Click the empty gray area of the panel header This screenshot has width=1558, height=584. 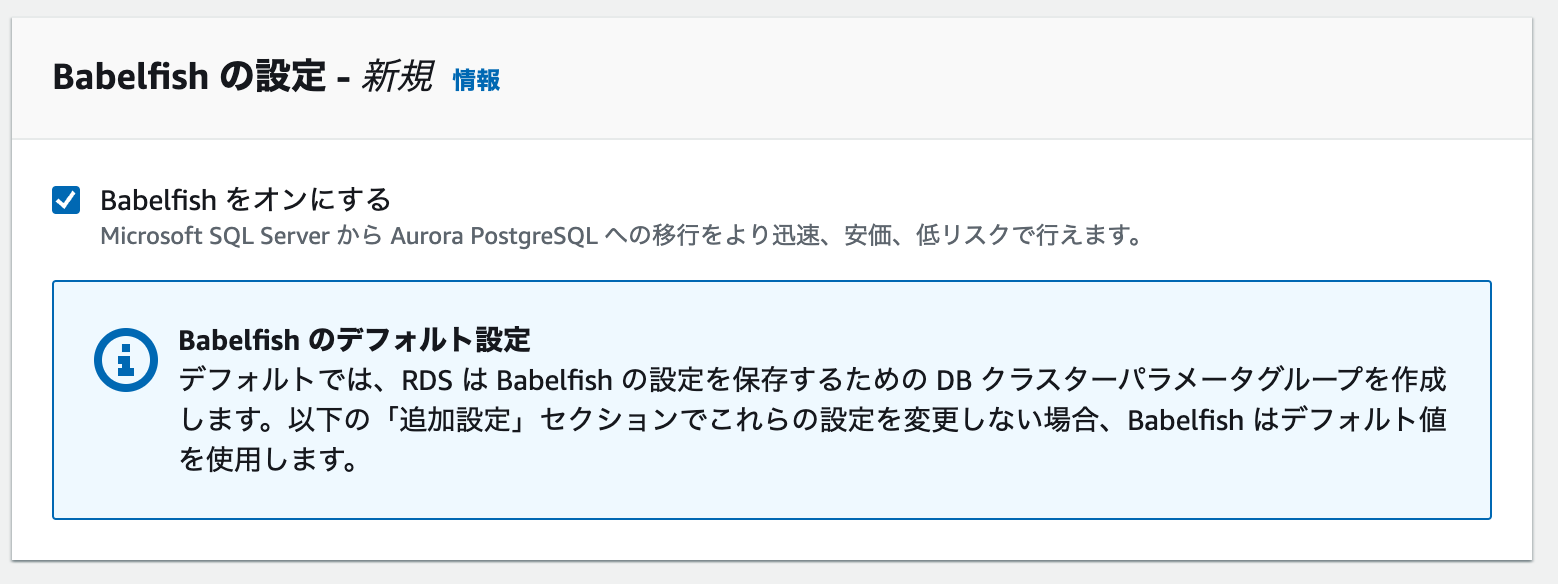click(1000, 78)
